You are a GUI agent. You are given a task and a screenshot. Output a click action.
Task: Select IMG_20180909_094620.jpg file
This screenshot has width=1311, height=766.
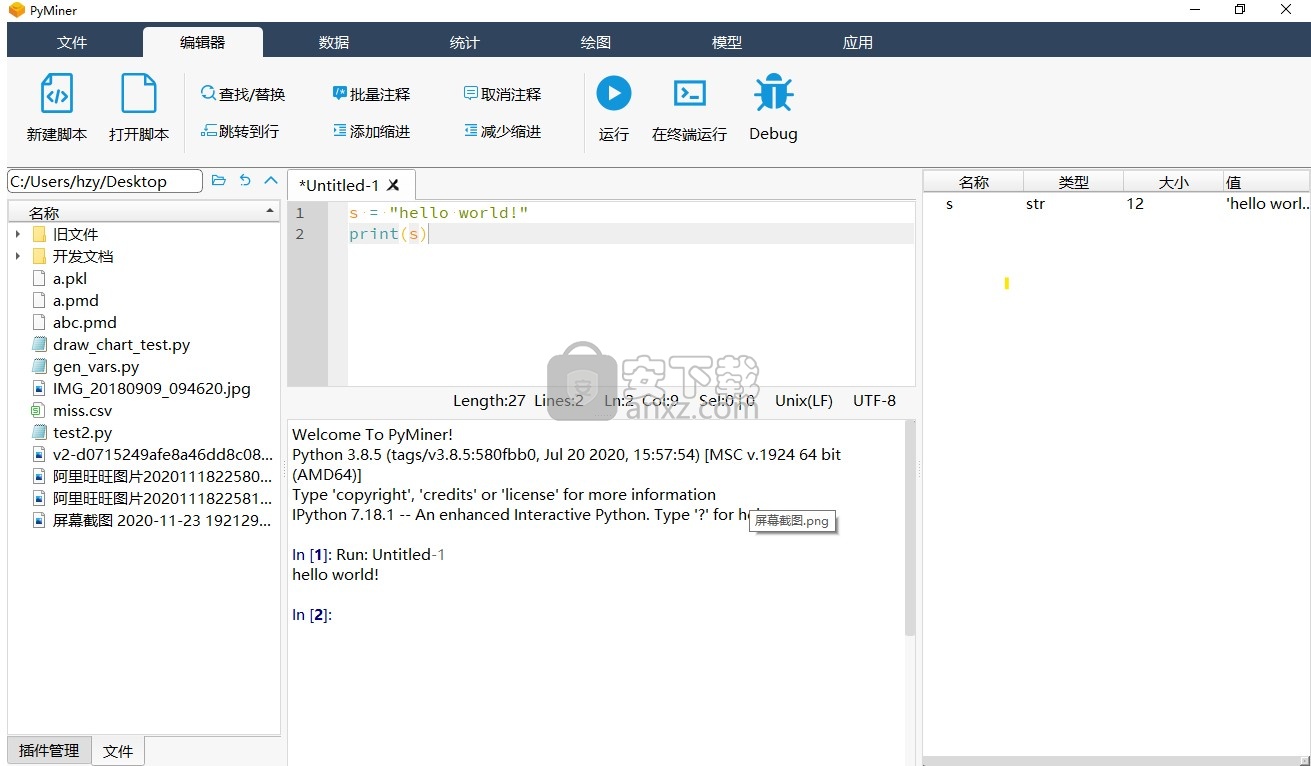pos(152,388)
